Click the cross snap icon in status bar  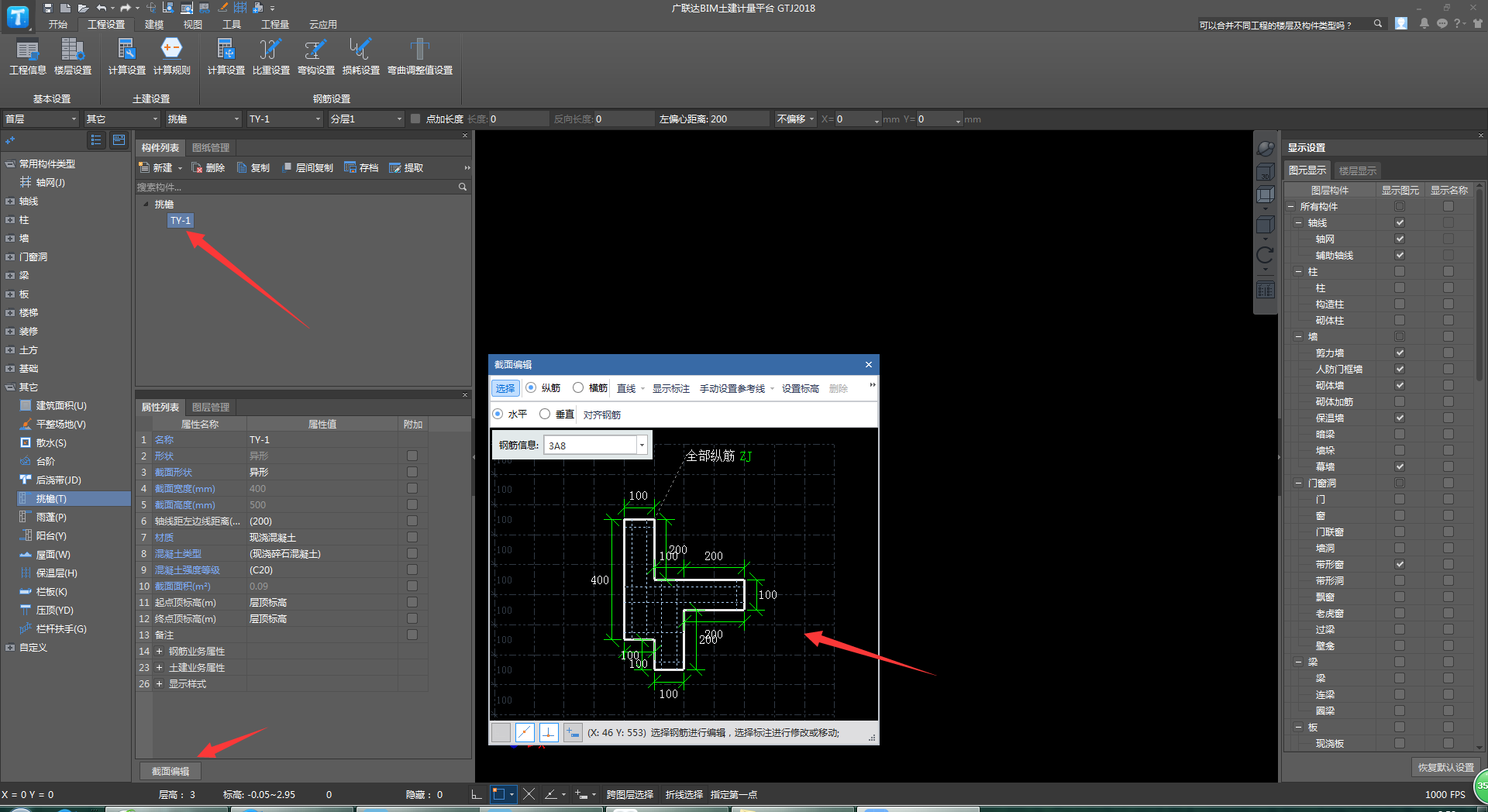coord(529,794)
